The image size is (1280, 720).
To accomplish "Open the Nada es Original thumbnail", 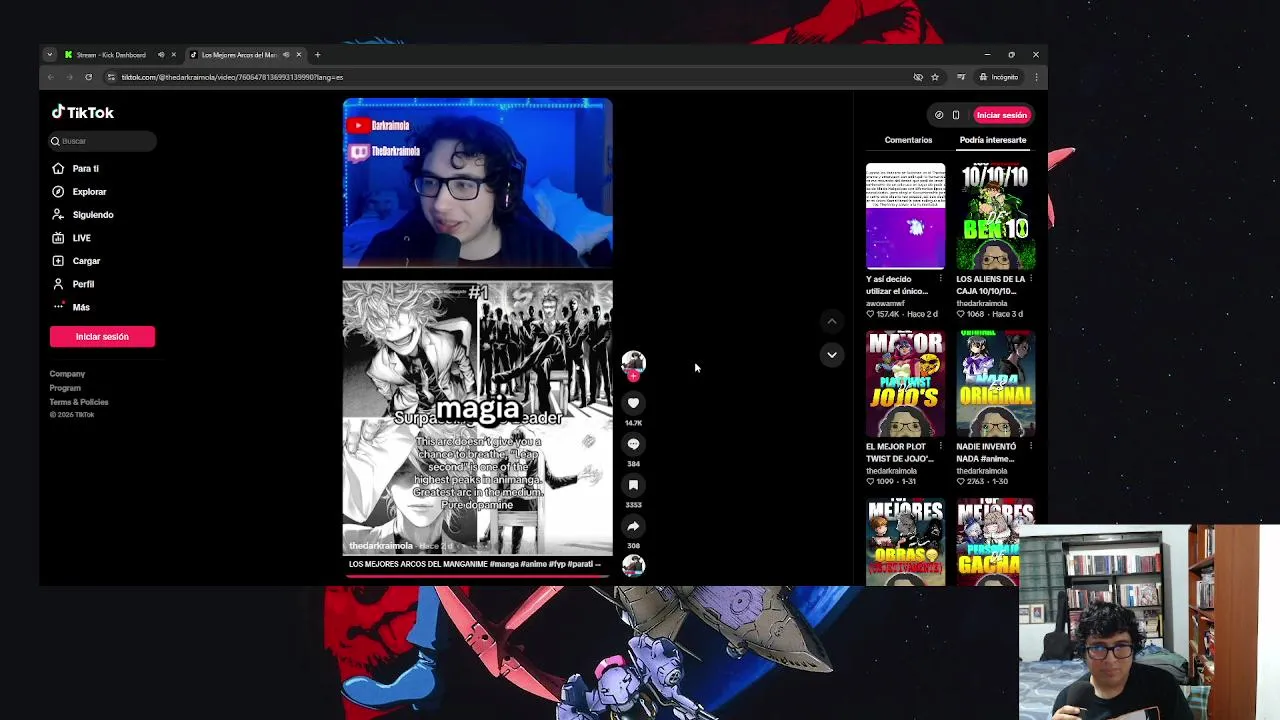I will pyautogui.click(x=995, y=384).
